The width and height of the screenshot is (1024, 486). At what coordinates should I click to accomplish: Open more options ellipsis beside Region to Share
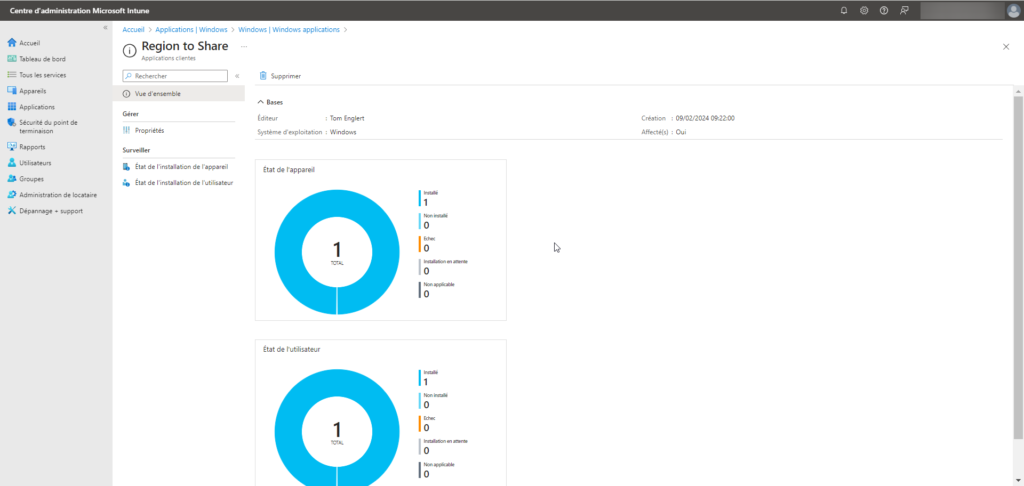point(243,47)
